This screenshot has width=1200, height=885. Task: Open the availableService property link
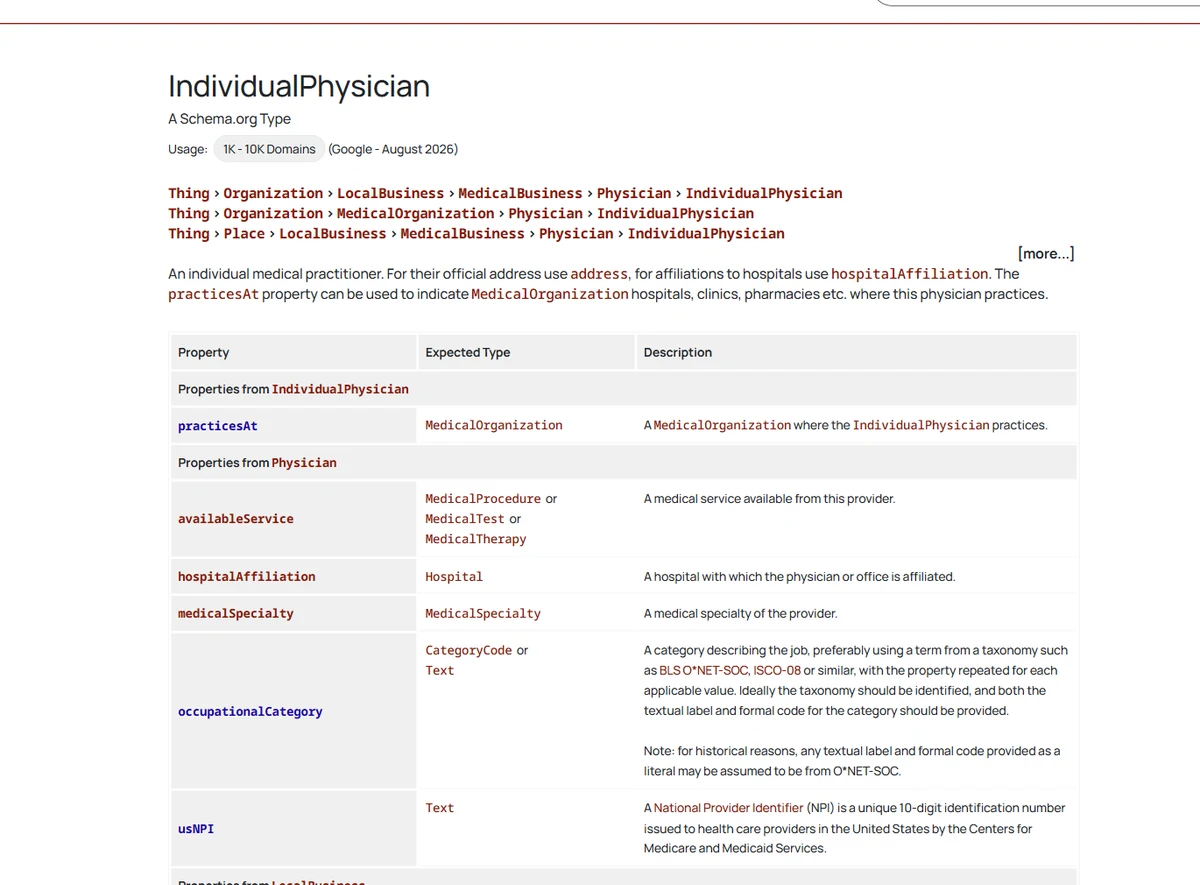(x=236, y=519)
